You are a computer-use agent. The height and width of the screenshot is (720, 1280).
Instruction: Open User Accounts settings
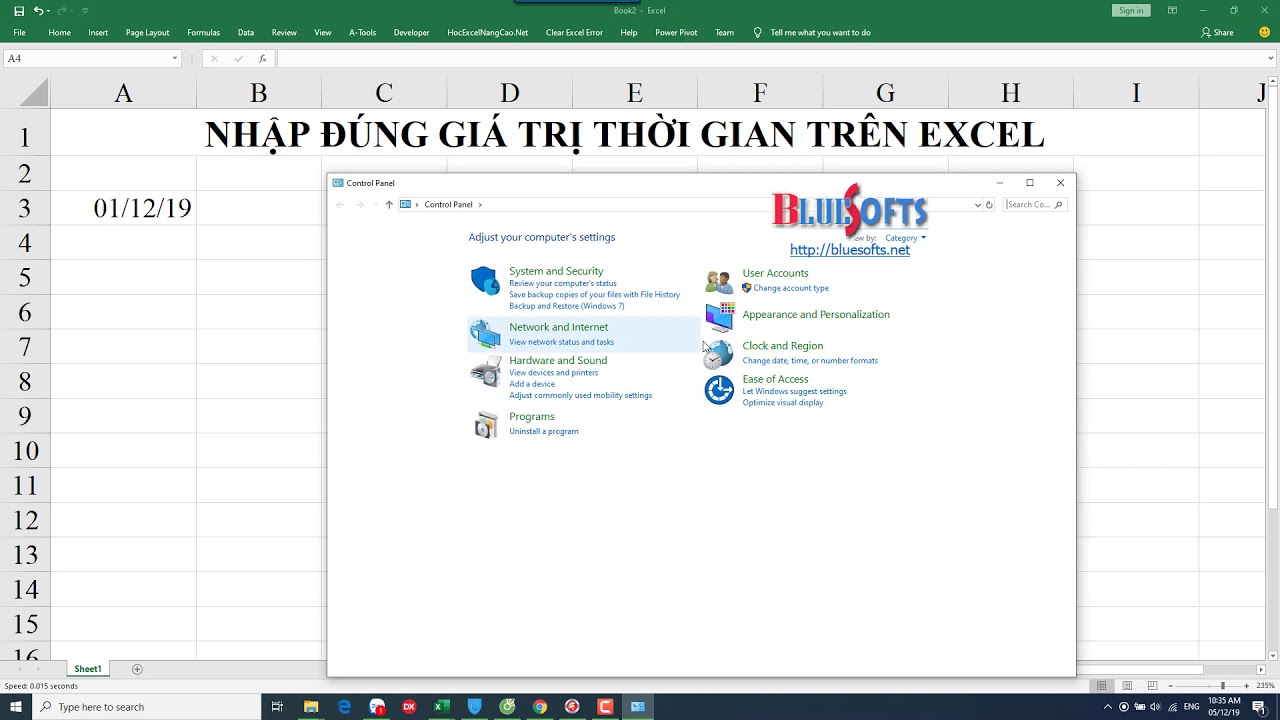point(717,280)
